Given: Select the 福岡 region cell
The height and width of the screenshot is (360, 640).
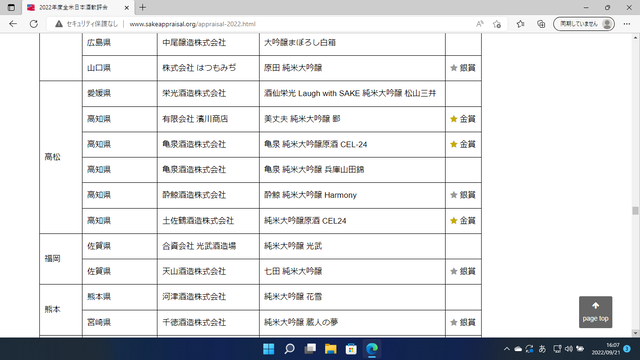Looking at the screenshot, I should (x=61, y=258).
